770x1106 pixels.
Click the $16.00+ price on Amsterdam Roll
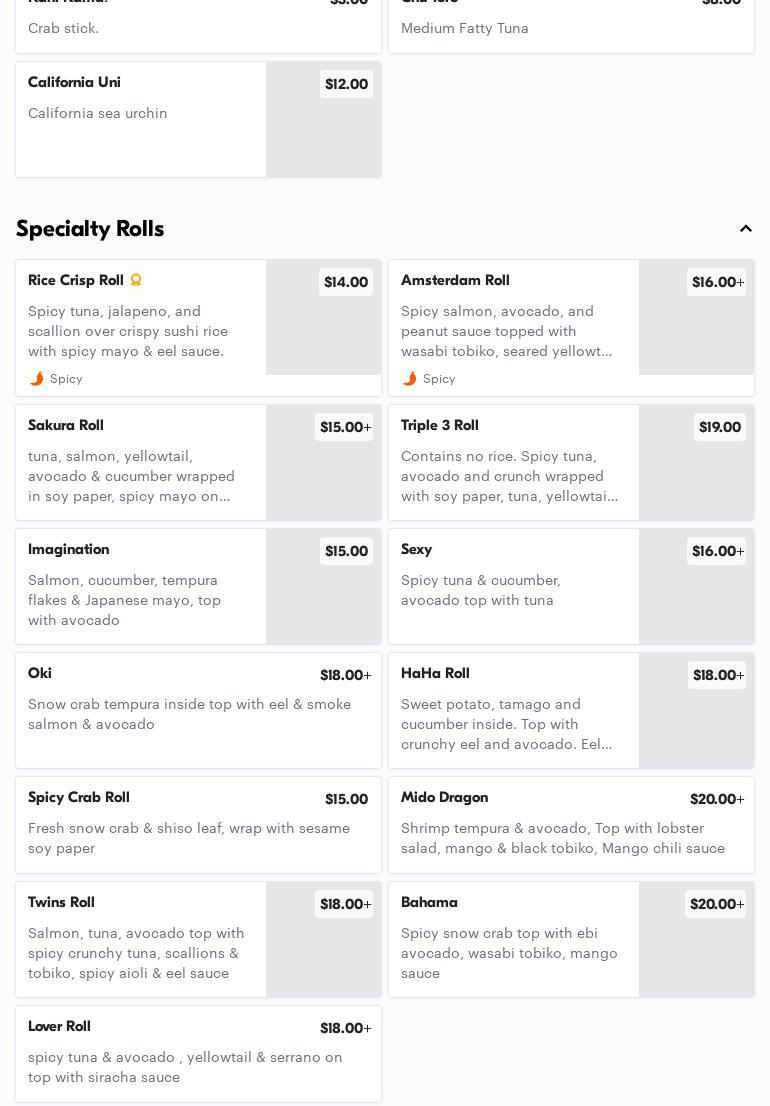pos(716,283)
